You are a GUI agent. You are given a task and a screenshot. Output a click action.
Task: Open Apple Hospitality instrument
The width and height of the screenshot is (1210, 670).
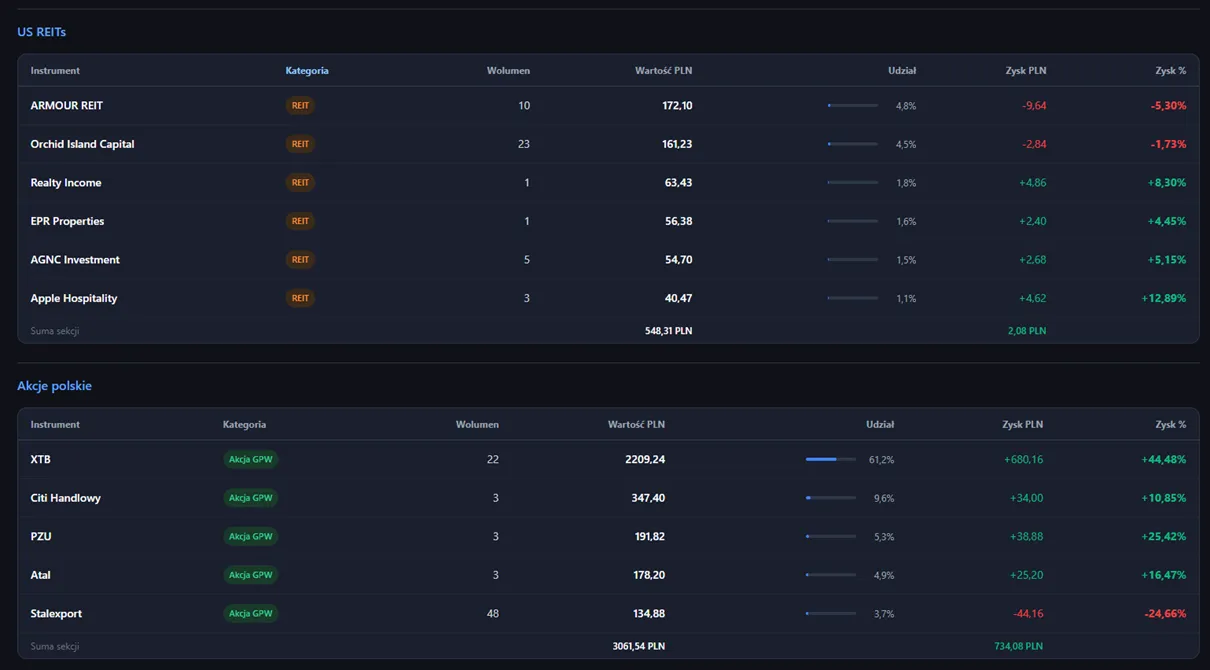coord(74,298)
